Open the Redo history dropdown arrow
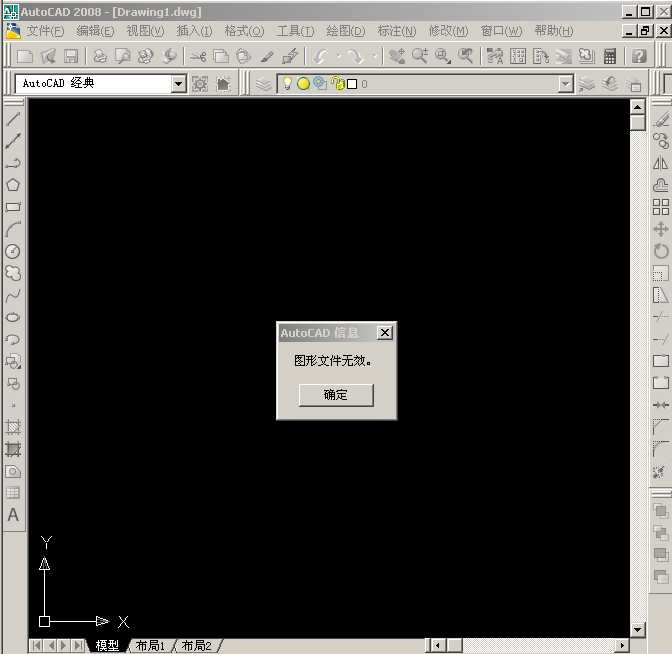The width and height of the screenshot is (672, 654). click(374, 56)
